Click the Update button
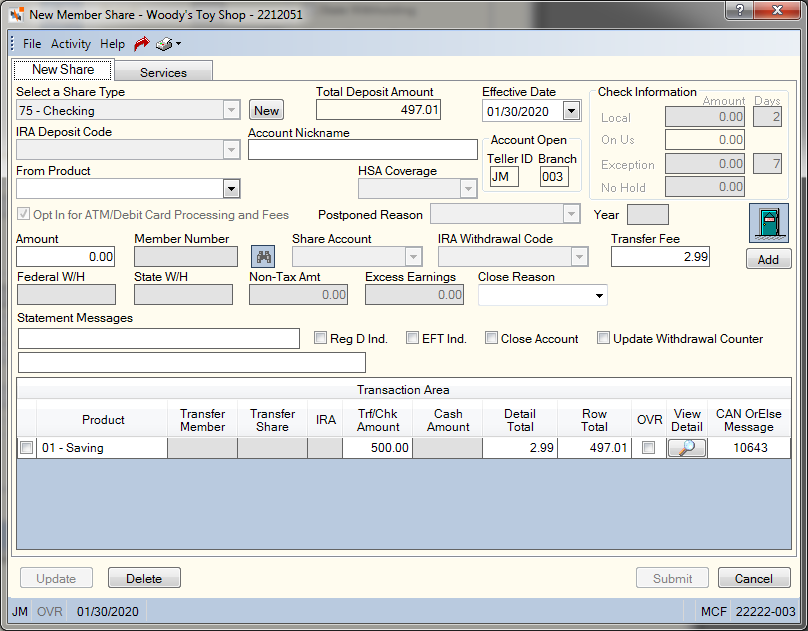Screen dimensions: 808x631 click(56, 578)
